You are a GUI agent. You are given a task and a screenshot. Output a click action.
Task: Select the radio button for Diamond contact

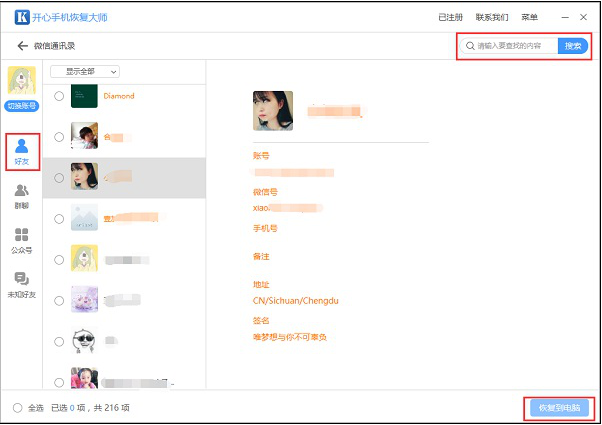59,96
